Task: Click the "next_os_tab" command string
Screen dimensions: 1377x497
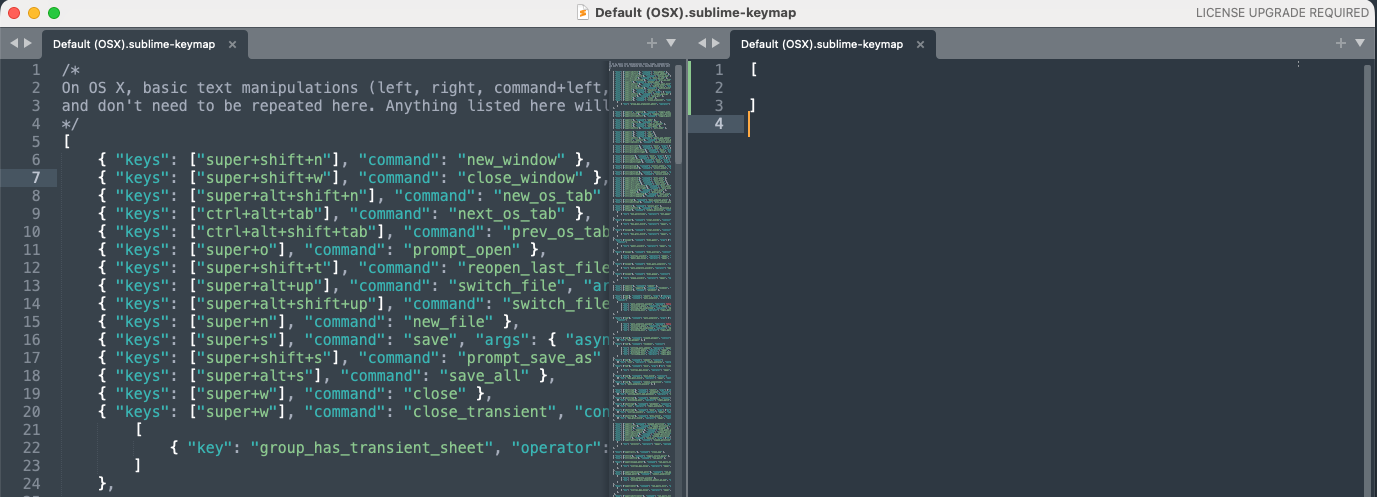Action: click(512, 214)
